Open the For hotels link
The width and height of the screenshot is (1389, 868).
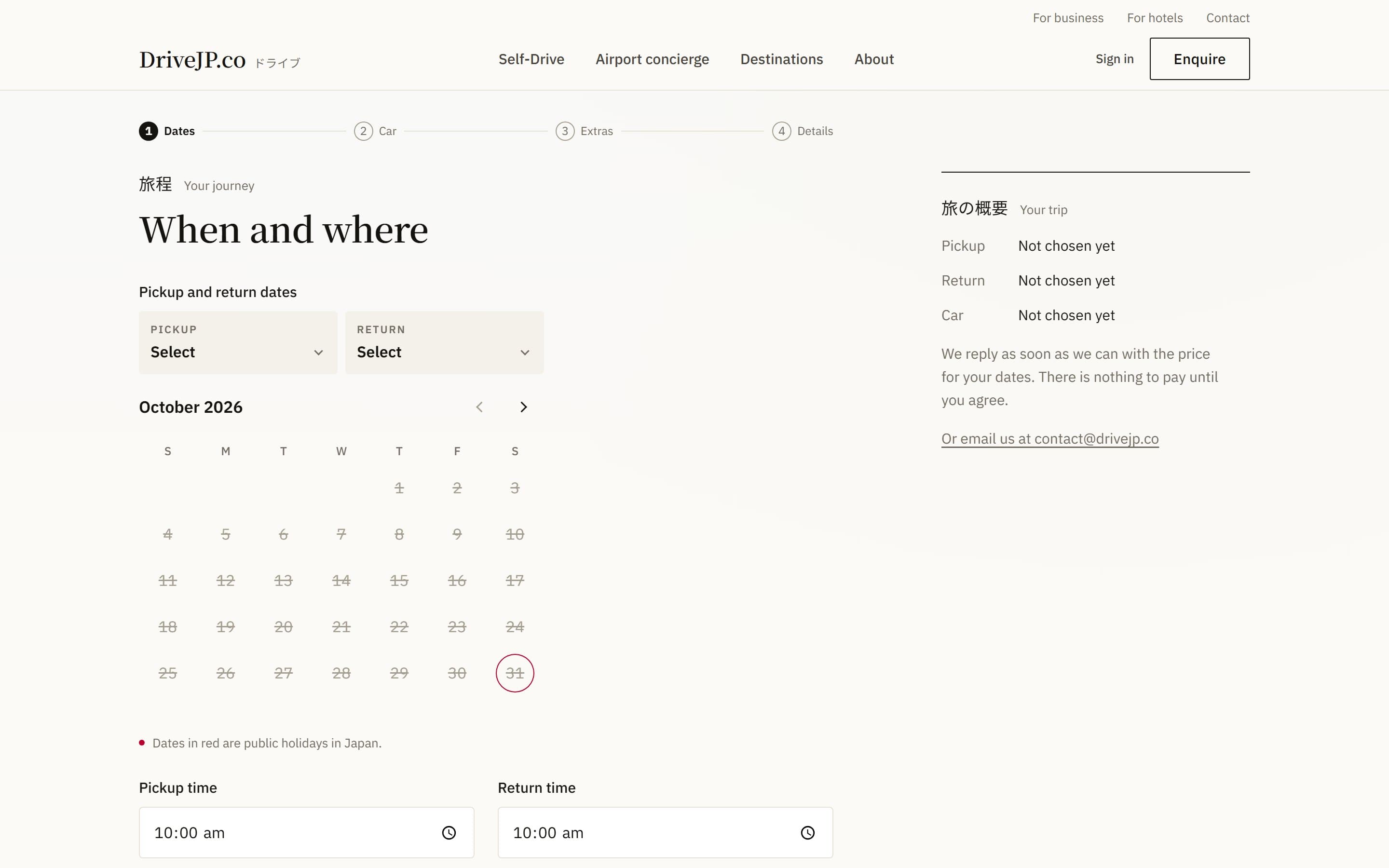pyautogui.click(x=1154, y=18)
